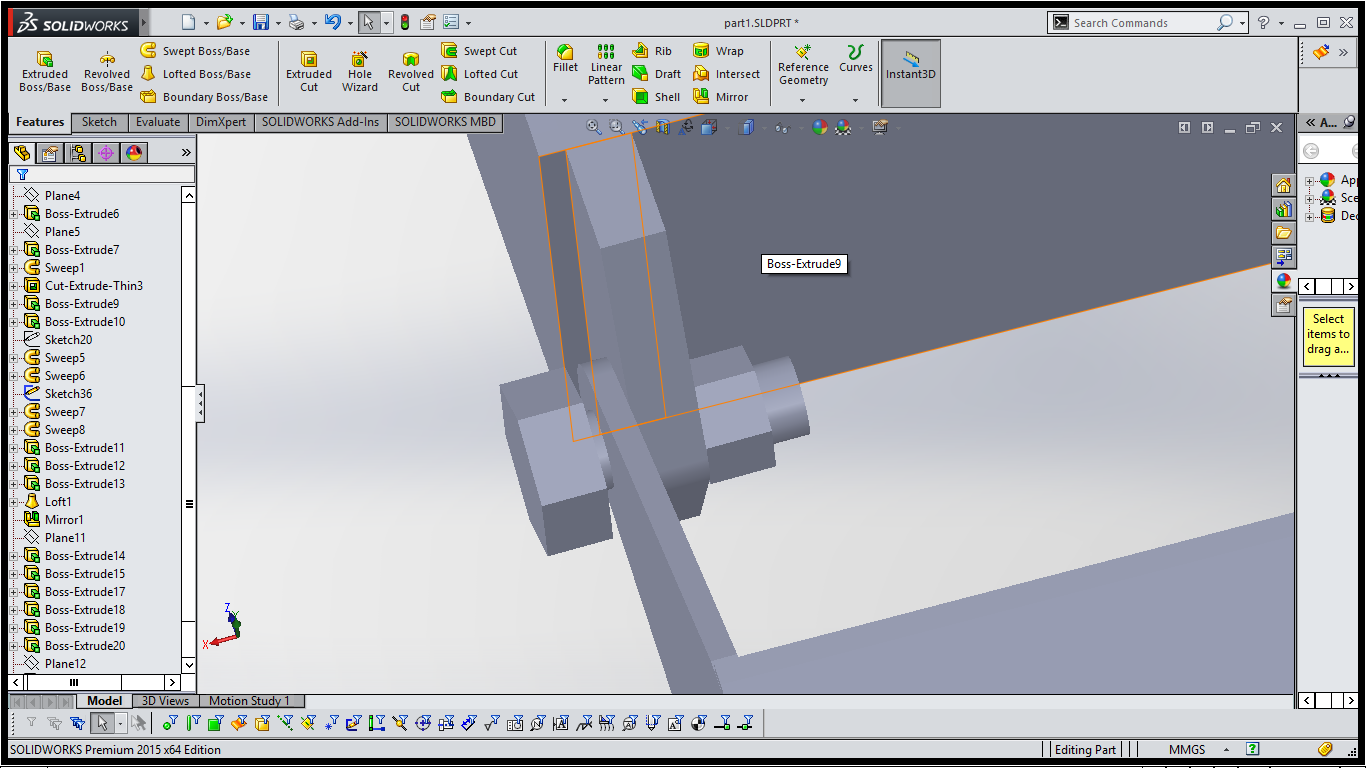This screenshot has height=768, width=1366.
Task: Expand the Loft1 tree node
Action: tap(15, 502)
